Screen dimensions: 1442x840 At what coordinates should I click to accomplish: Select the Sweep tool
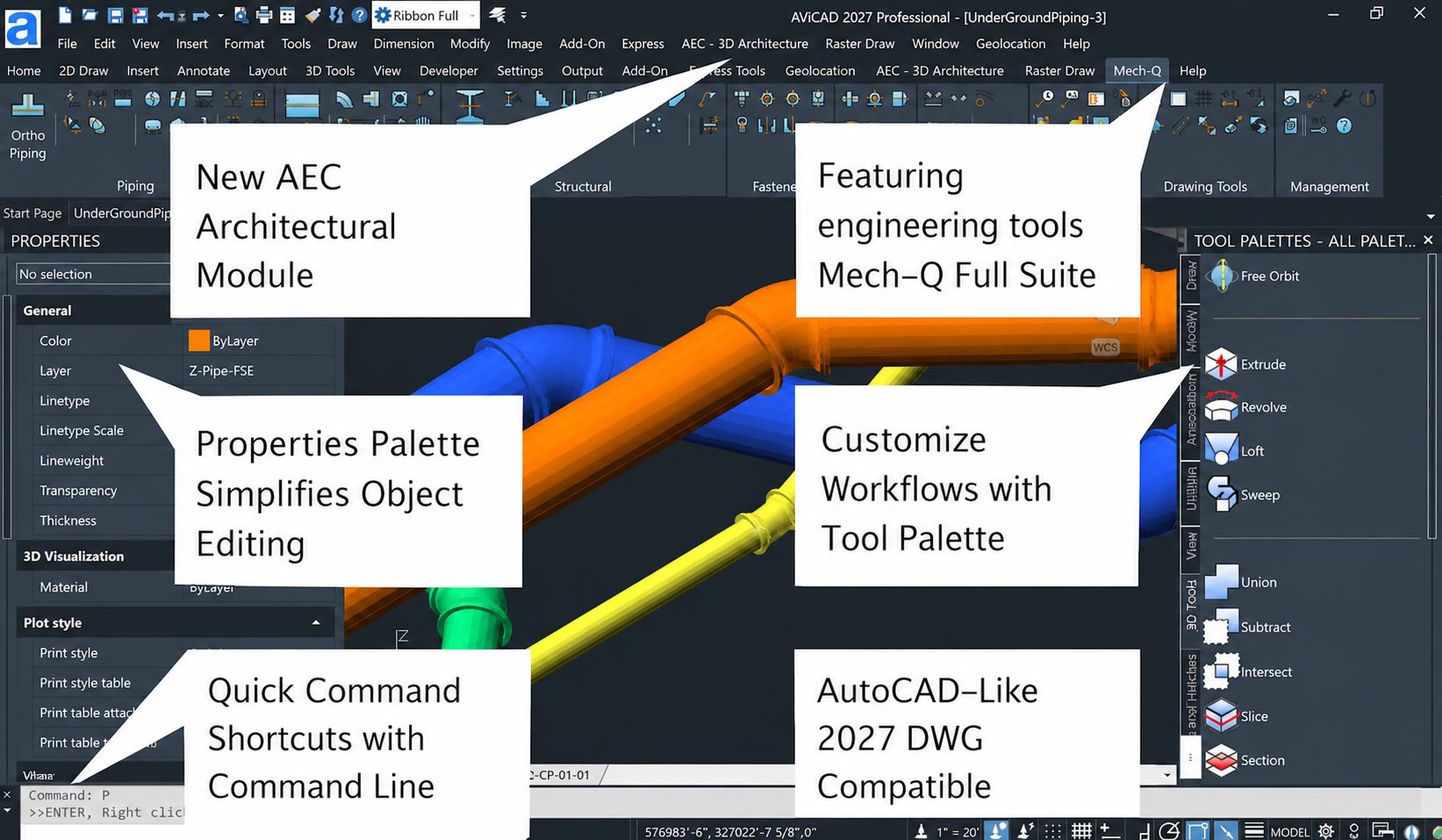pyautogui.click(x=1244, y=494)
